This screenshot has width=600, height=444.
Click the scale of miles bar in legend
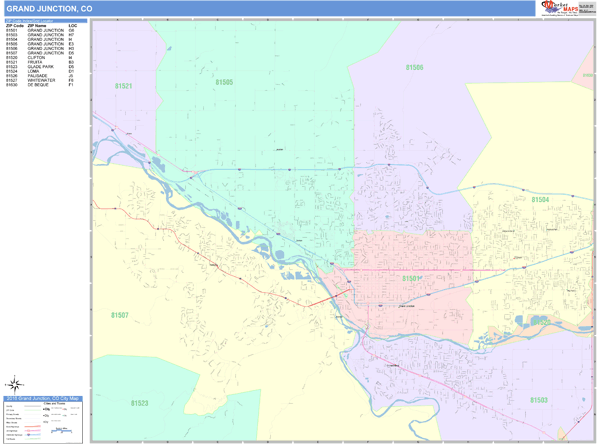pos(62,431)
